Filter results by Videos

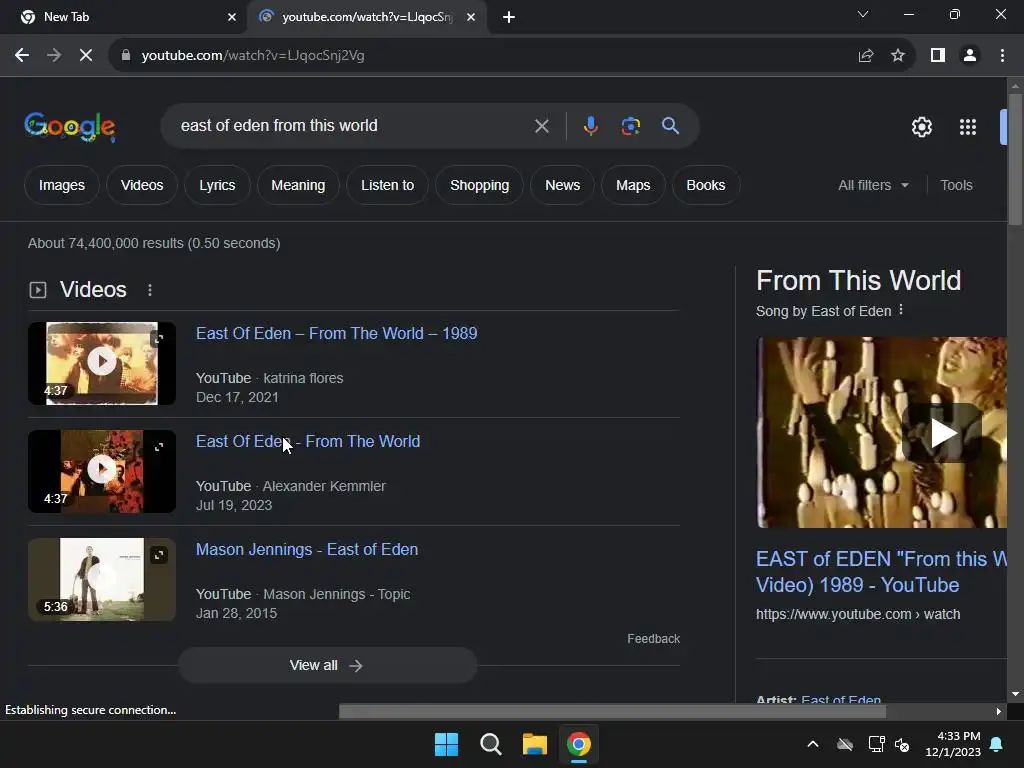[x=142, y=185]
